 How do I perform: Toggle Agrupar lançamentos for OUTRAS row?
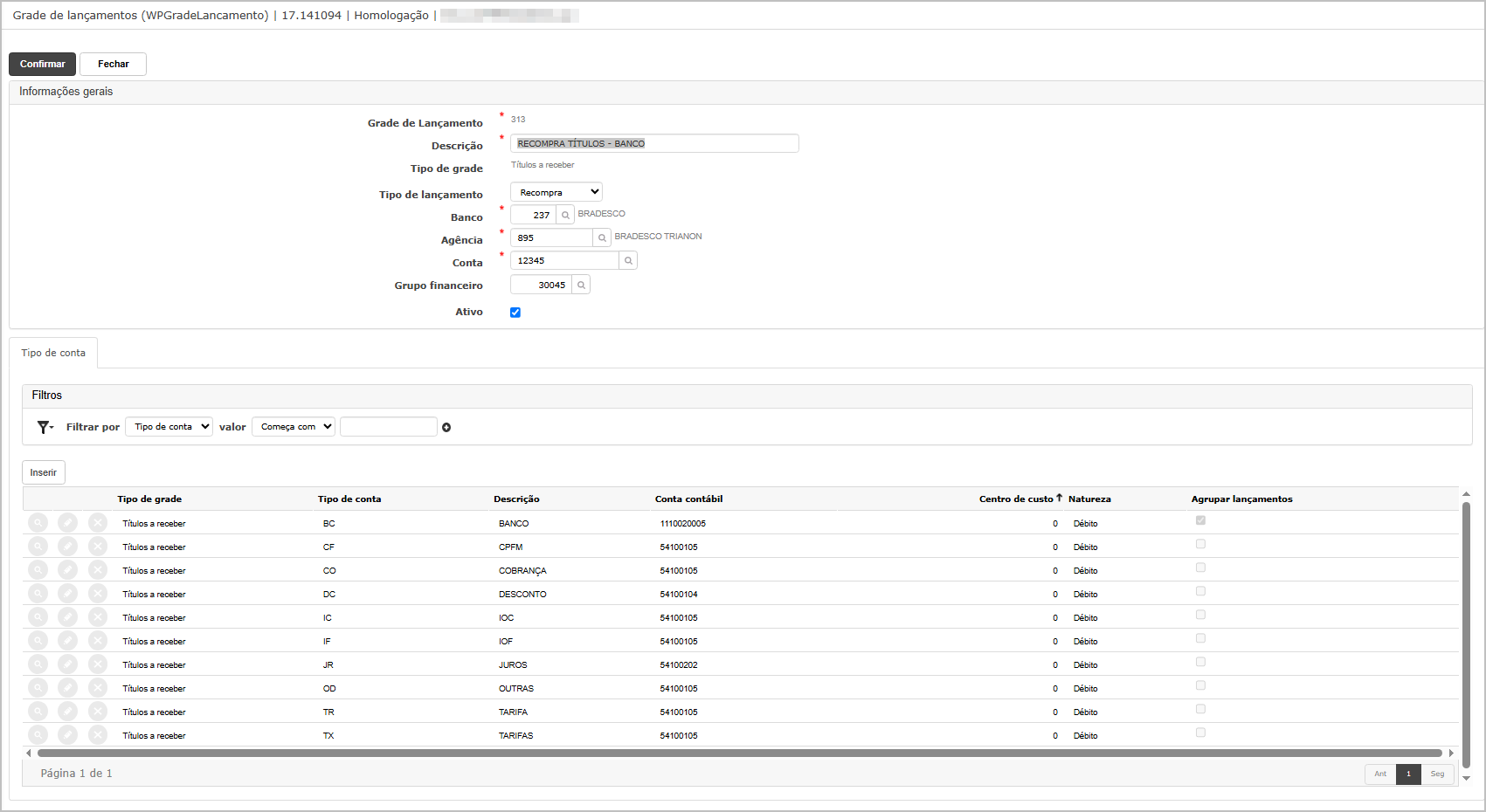pyautogui.click(x=1200, y=685)
